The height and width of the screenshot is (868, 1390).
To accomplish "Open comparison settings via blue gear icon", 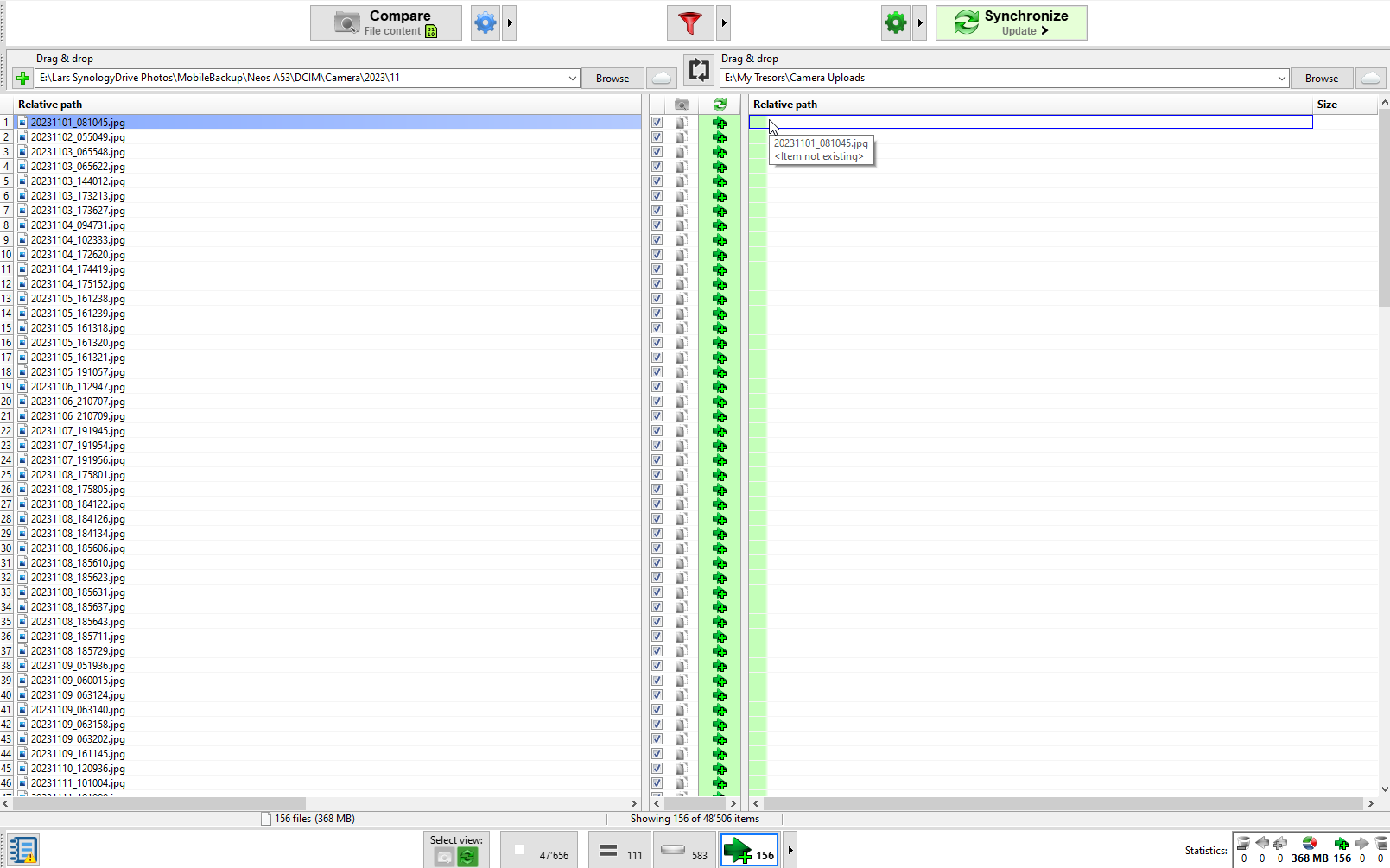I will (x=486, y=23).
